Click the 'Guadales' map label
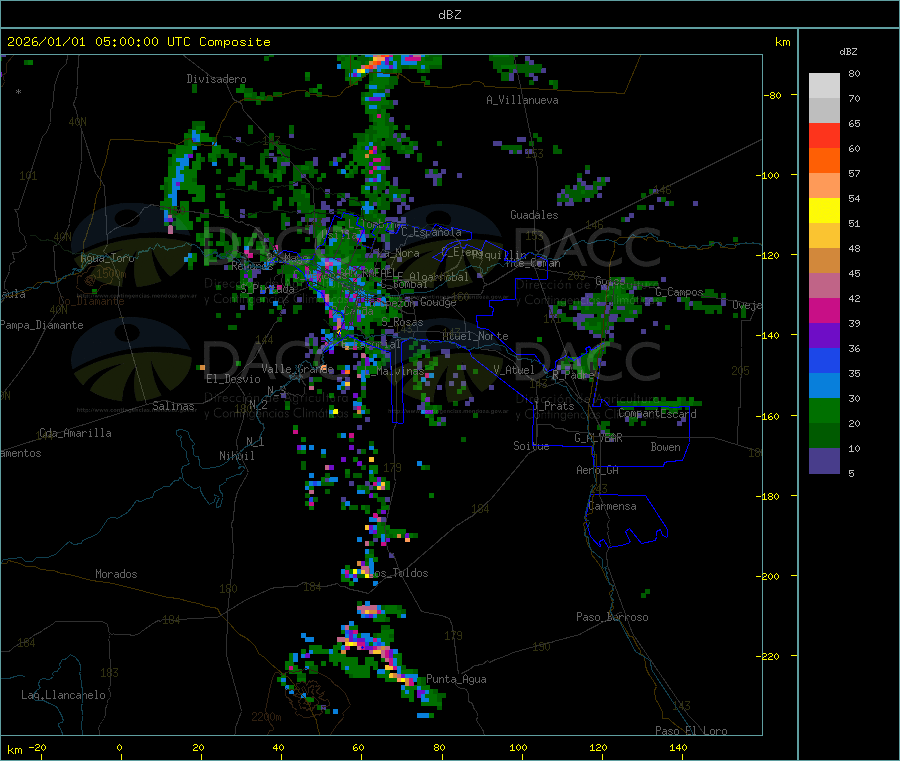 534,215
